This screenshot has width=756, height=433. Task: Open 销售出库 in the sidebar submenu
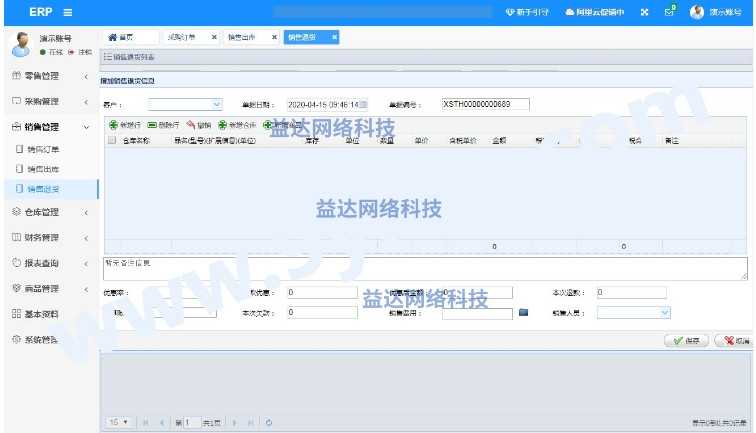(43, 169)
